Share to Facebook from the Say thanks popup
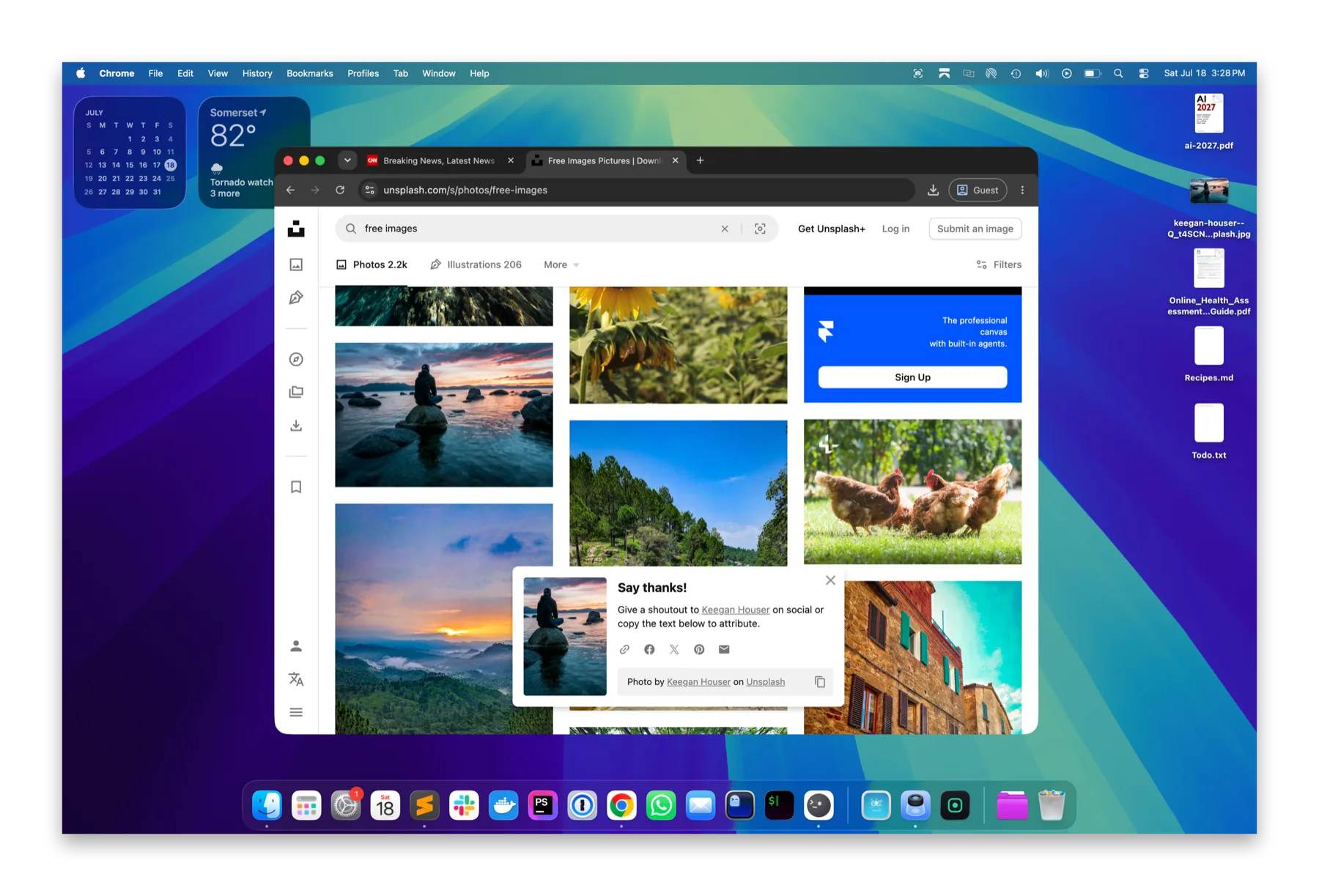The height and width of the screenshot is (896, 1319). 649,649
